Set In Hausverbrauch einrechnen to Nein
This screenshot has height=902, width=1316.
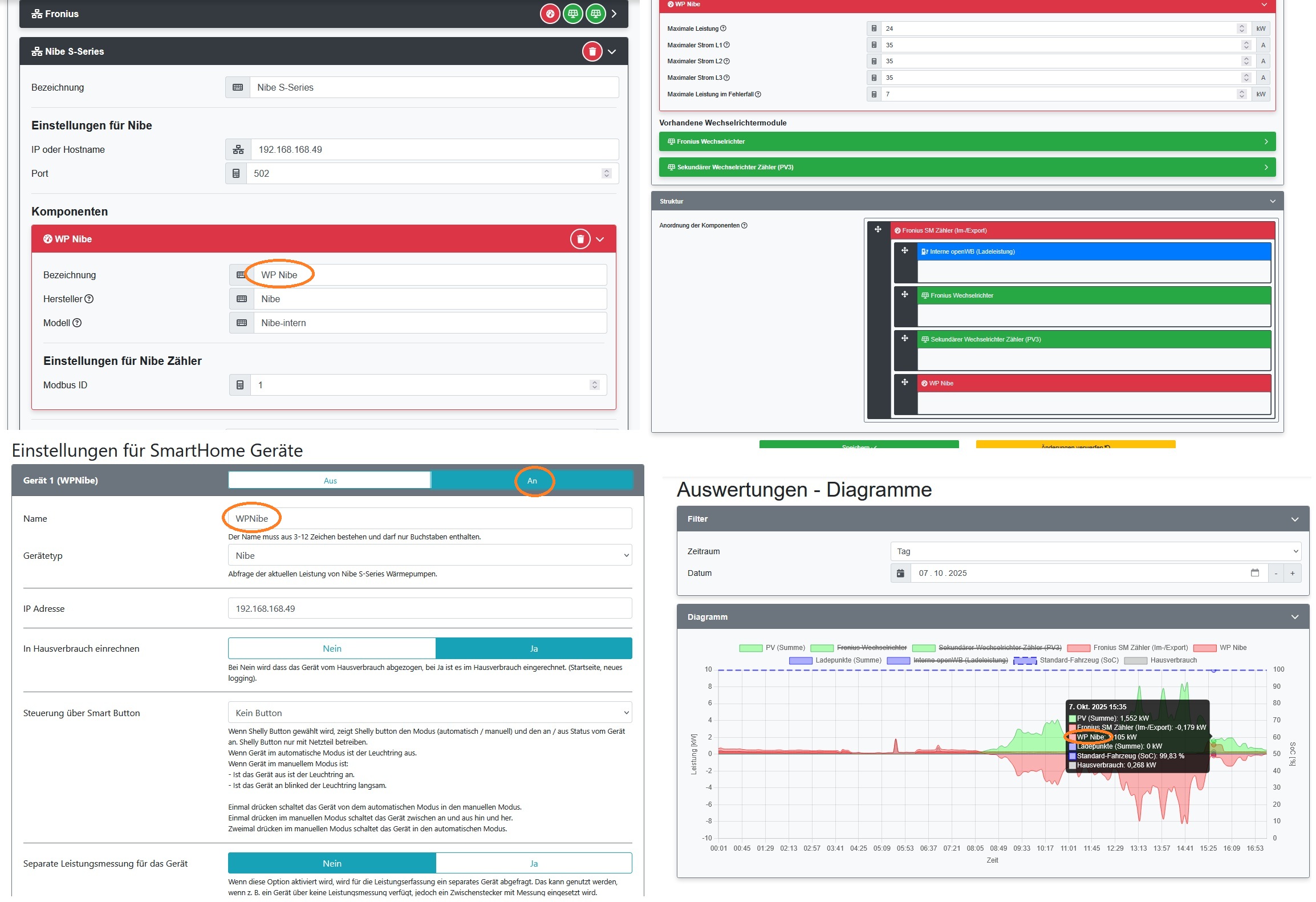click(332, 648)
